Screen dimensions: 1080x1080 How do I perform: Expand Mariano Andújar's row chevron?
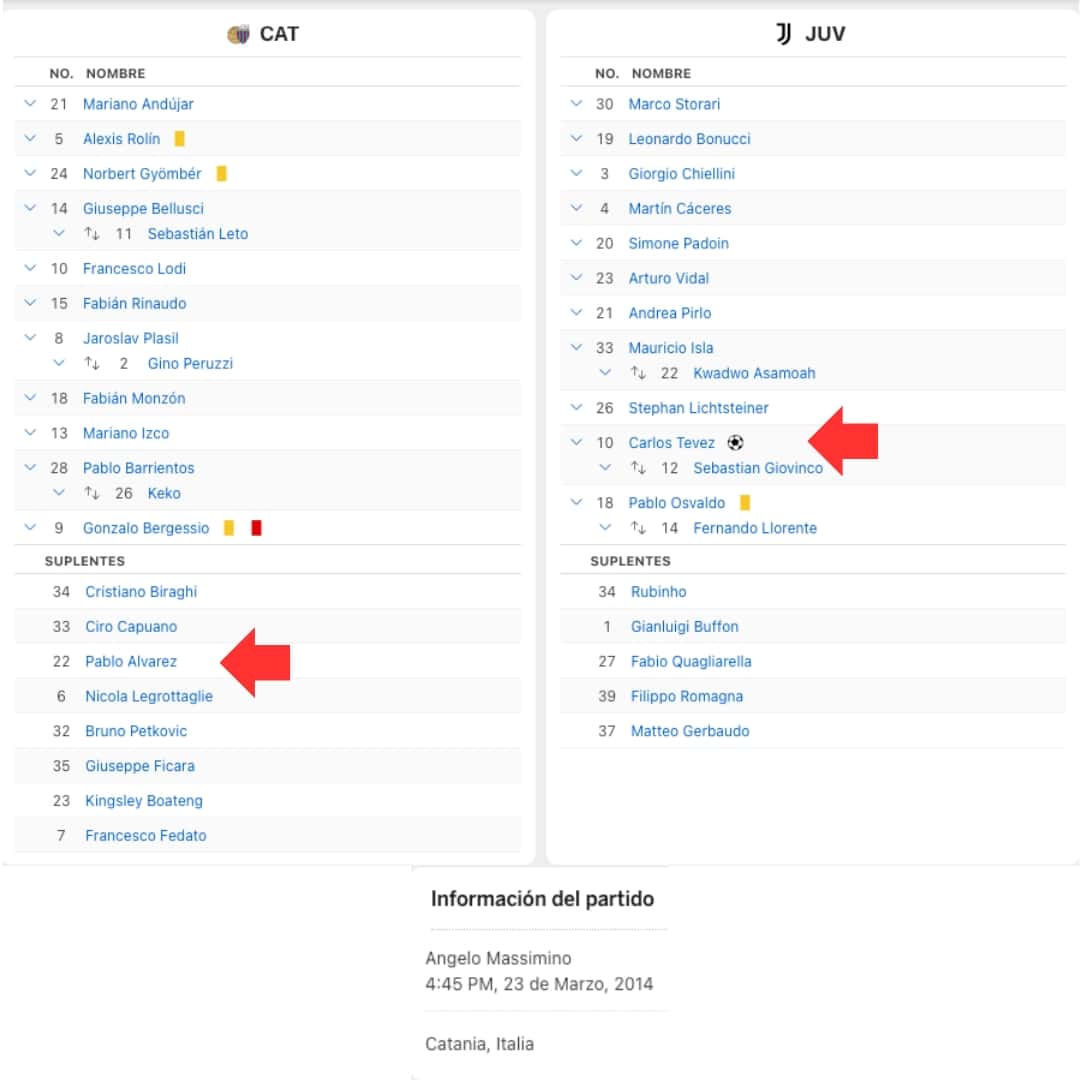30,104
